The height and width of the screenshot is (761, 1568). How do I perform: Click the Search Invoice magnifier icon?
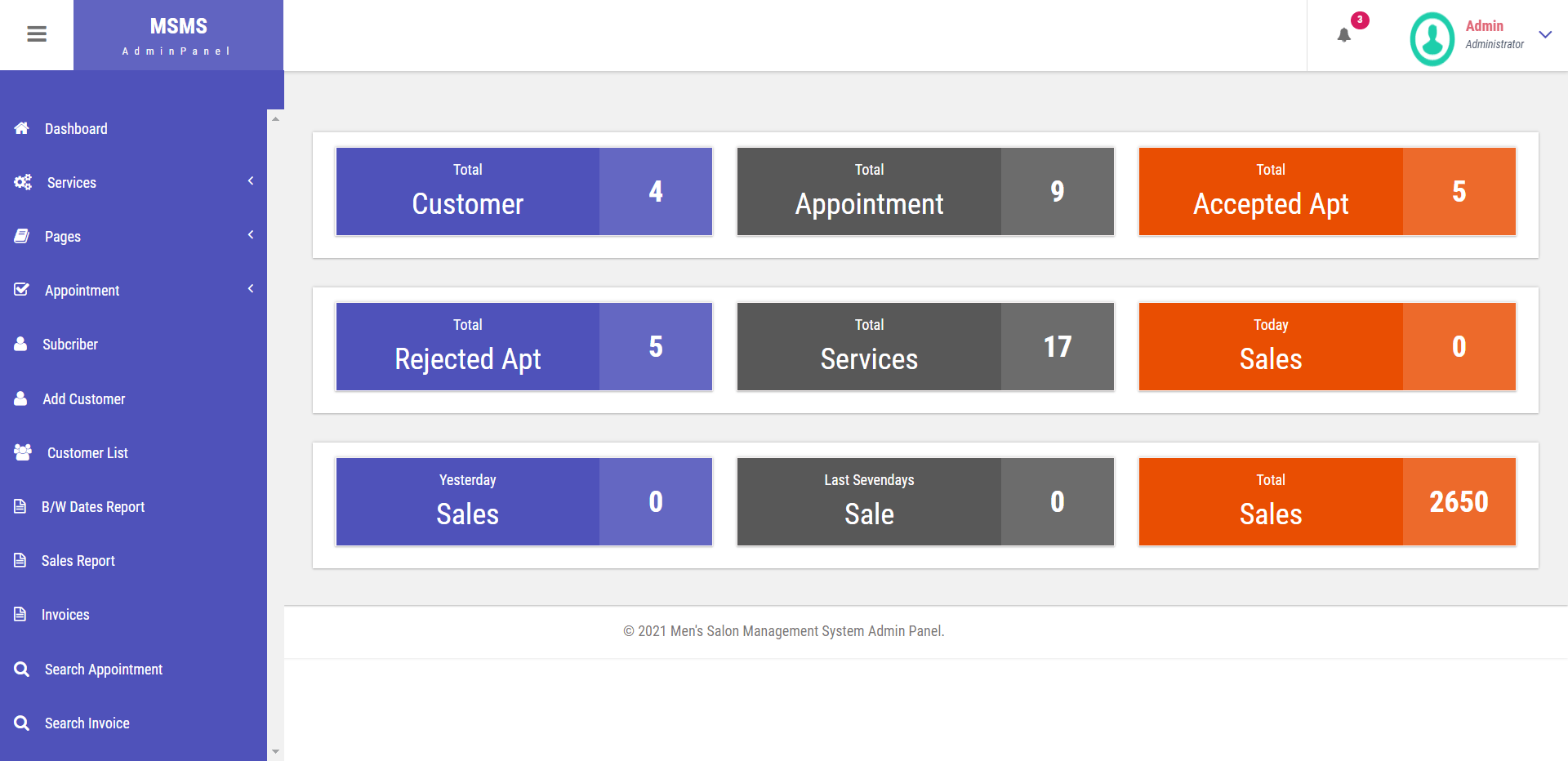(22, 723)
